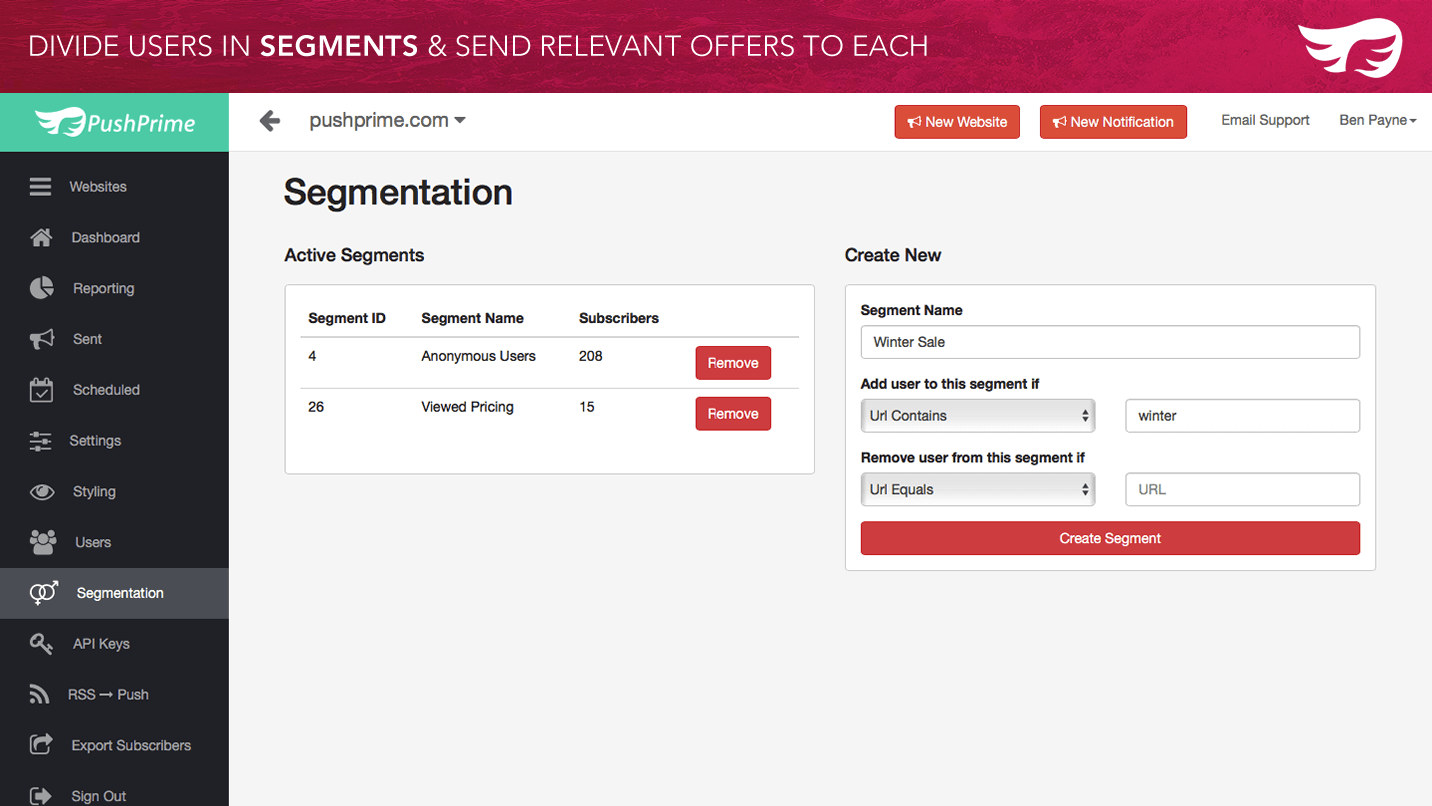Focus the Segment Name field with Winter Sale
This screenshot has height=806, width=1432.
(x=1110, y=342)
